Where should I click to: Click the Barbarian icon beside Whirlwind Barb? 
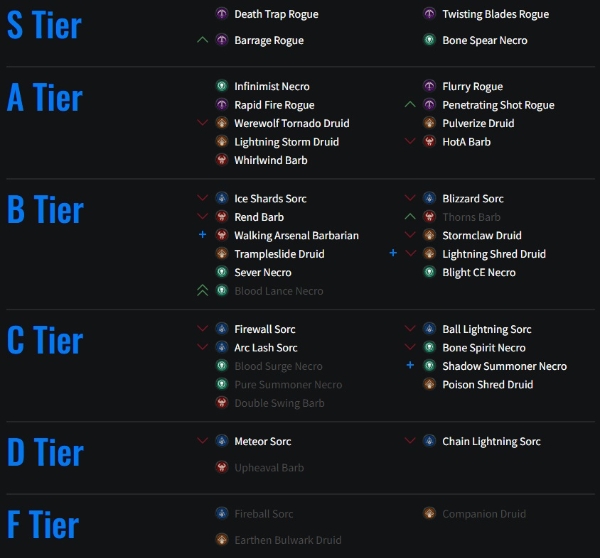tap(222, 160)
